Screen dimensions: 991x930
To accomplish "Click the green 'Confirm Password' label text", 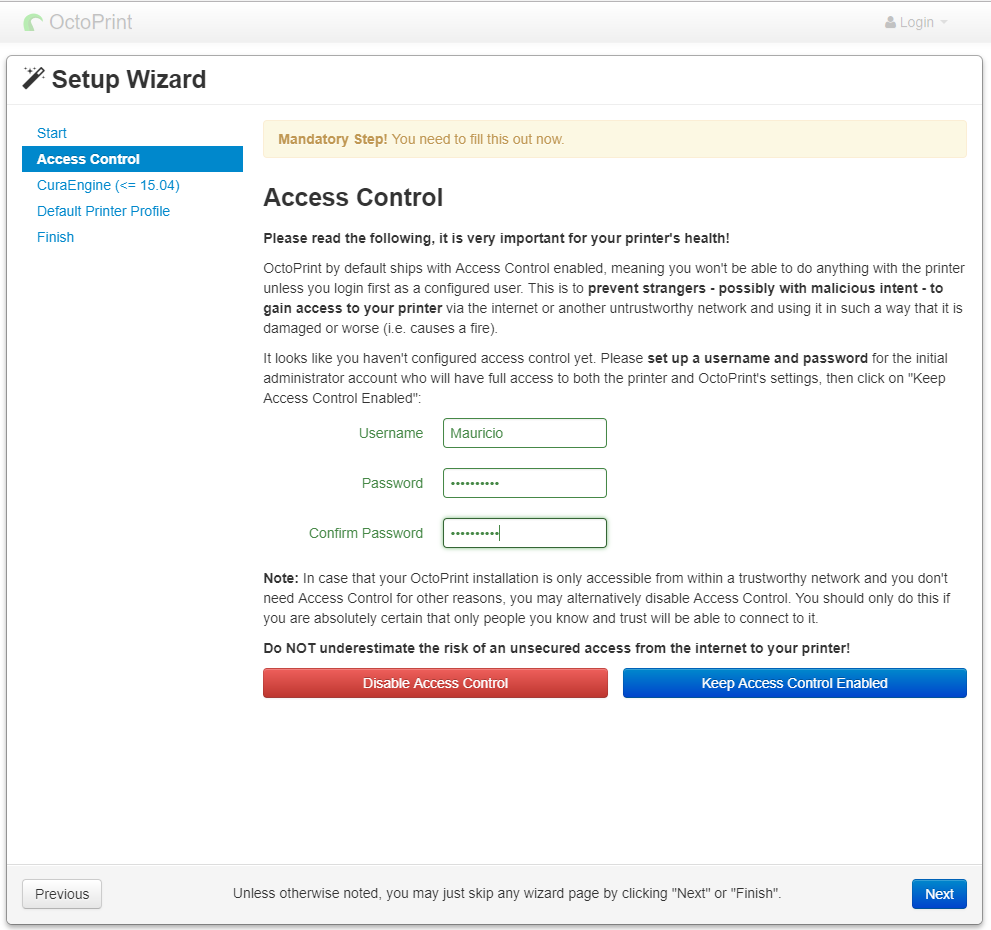I will [x=365, y=533].
